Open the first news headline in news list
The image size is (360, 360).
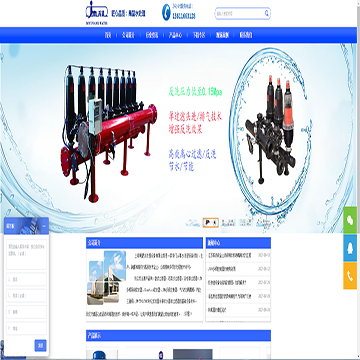(230, 255)
